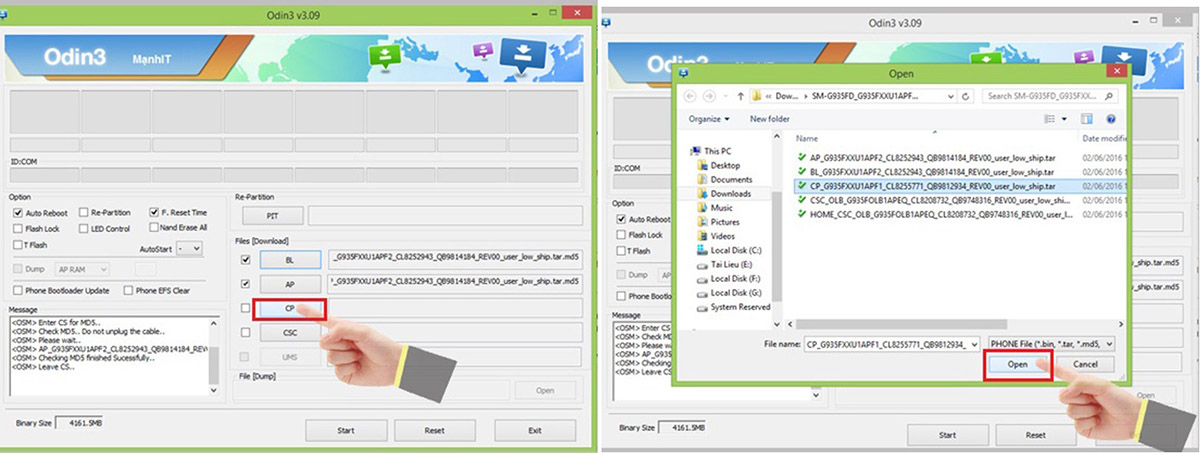Select This PC in the navigation pane
The height and width of the screenshot is (453, 1200).
(x=711, y=151)
